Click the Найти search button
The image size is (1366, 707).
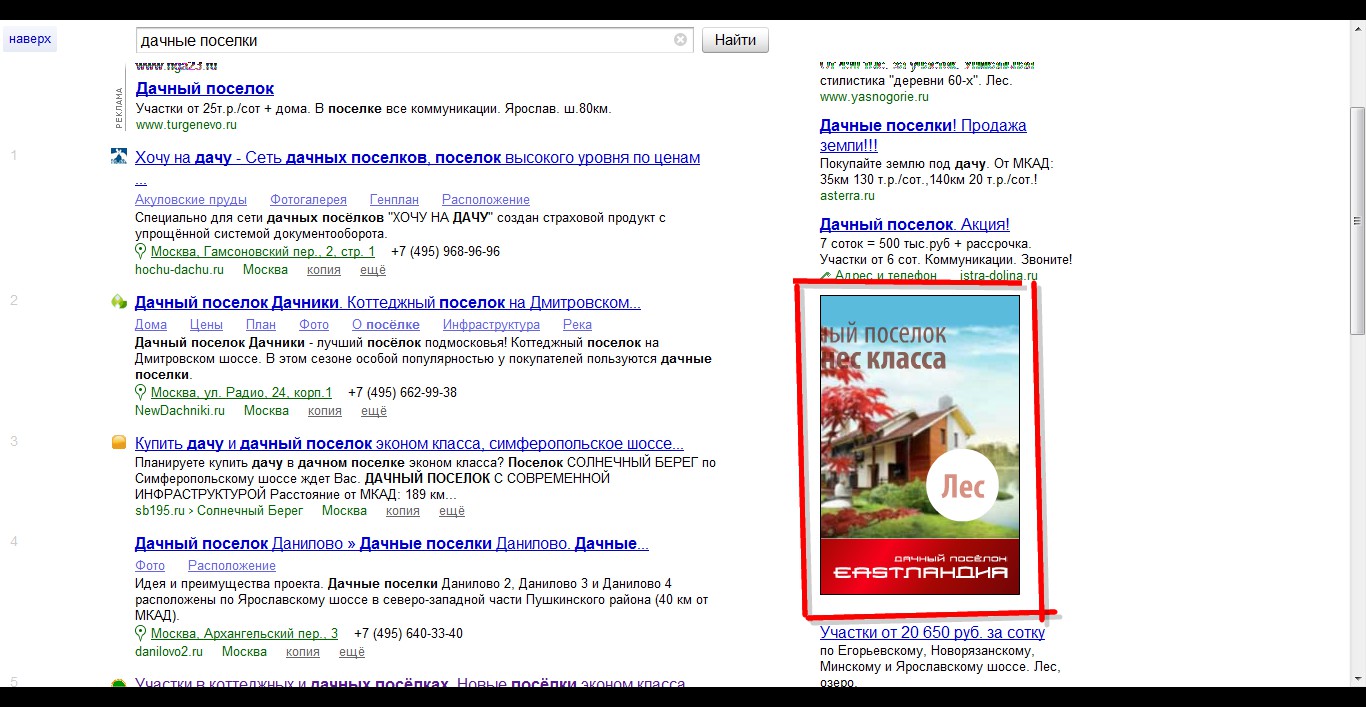click(735, 40)
